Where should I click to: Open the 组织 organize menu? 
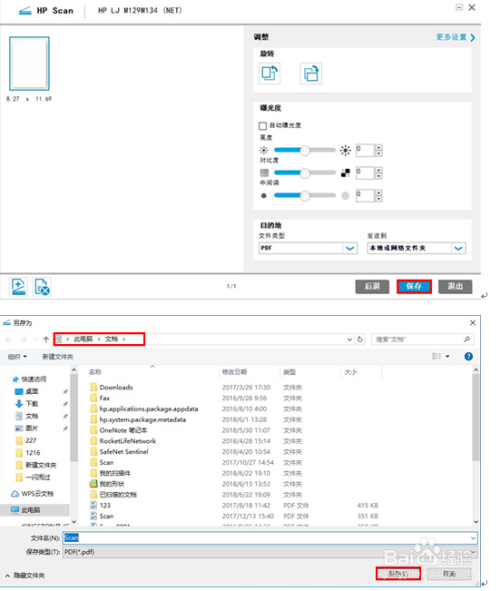17,357
